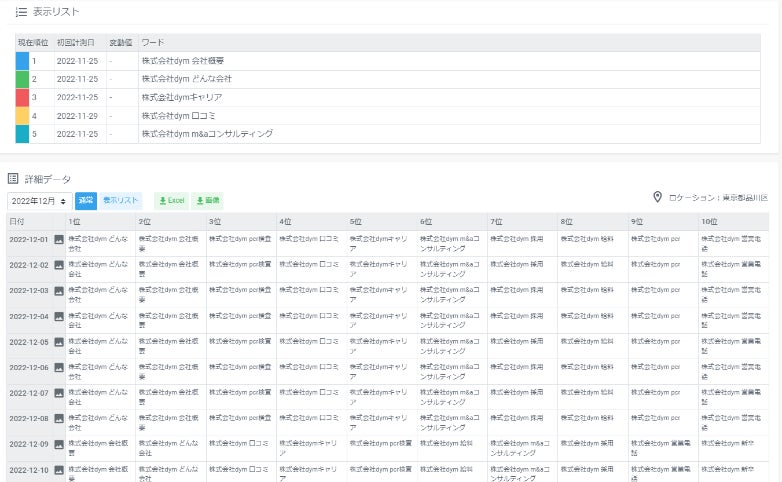The width and height of the screenshot is (782, 482).
Task: Click the table icon beside 詳細データ heading
Action: click(x=13, y=179)
